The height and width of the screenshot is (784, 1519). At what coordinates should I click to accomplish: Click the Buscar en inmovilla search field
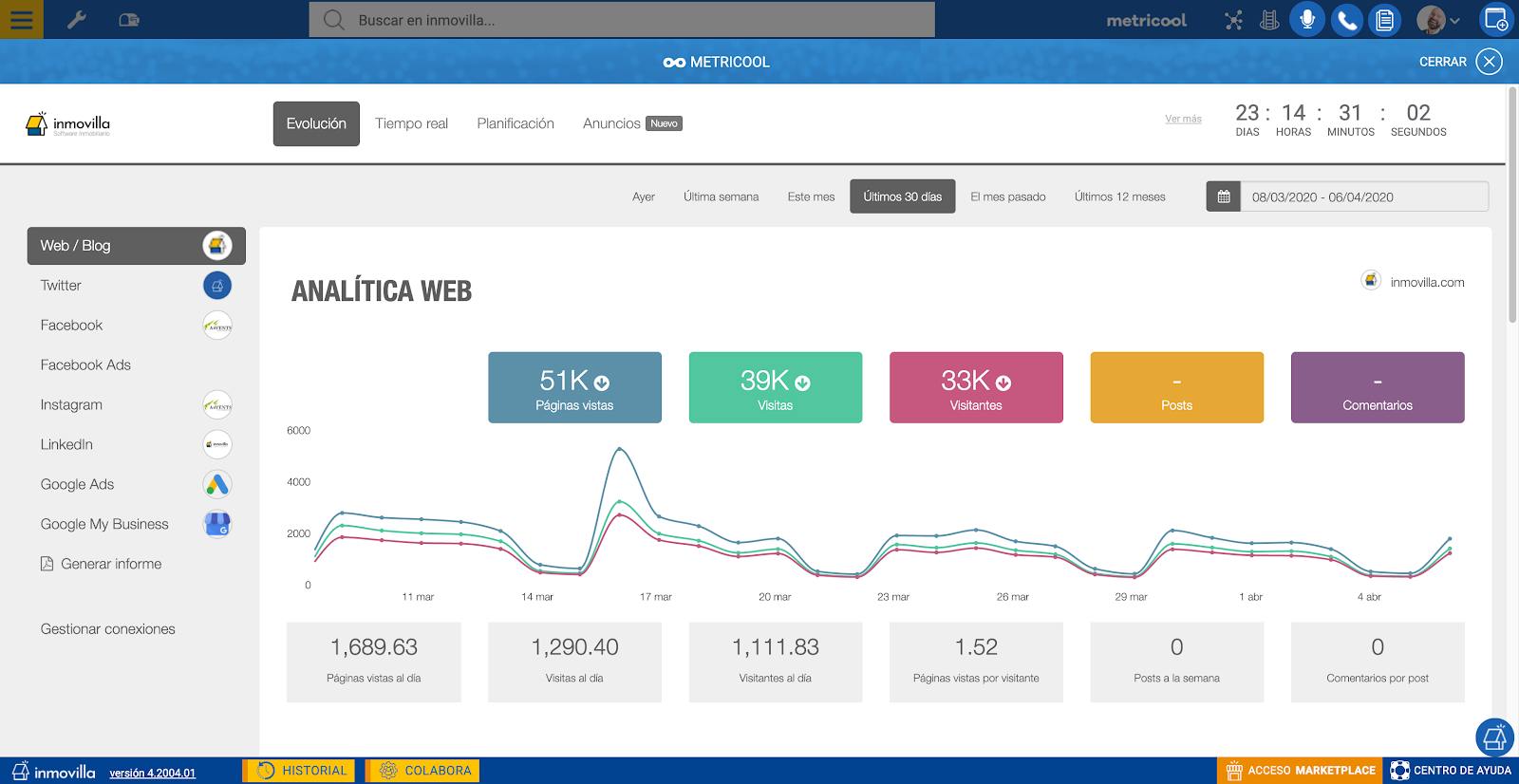tap(622, 20)
